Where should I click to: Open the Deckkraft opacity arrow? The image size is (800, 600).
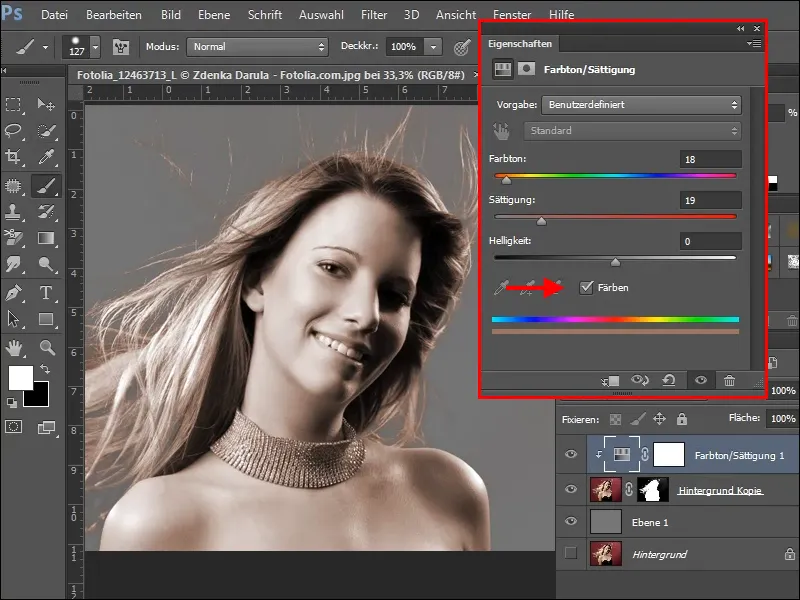[x=433, y=47]
